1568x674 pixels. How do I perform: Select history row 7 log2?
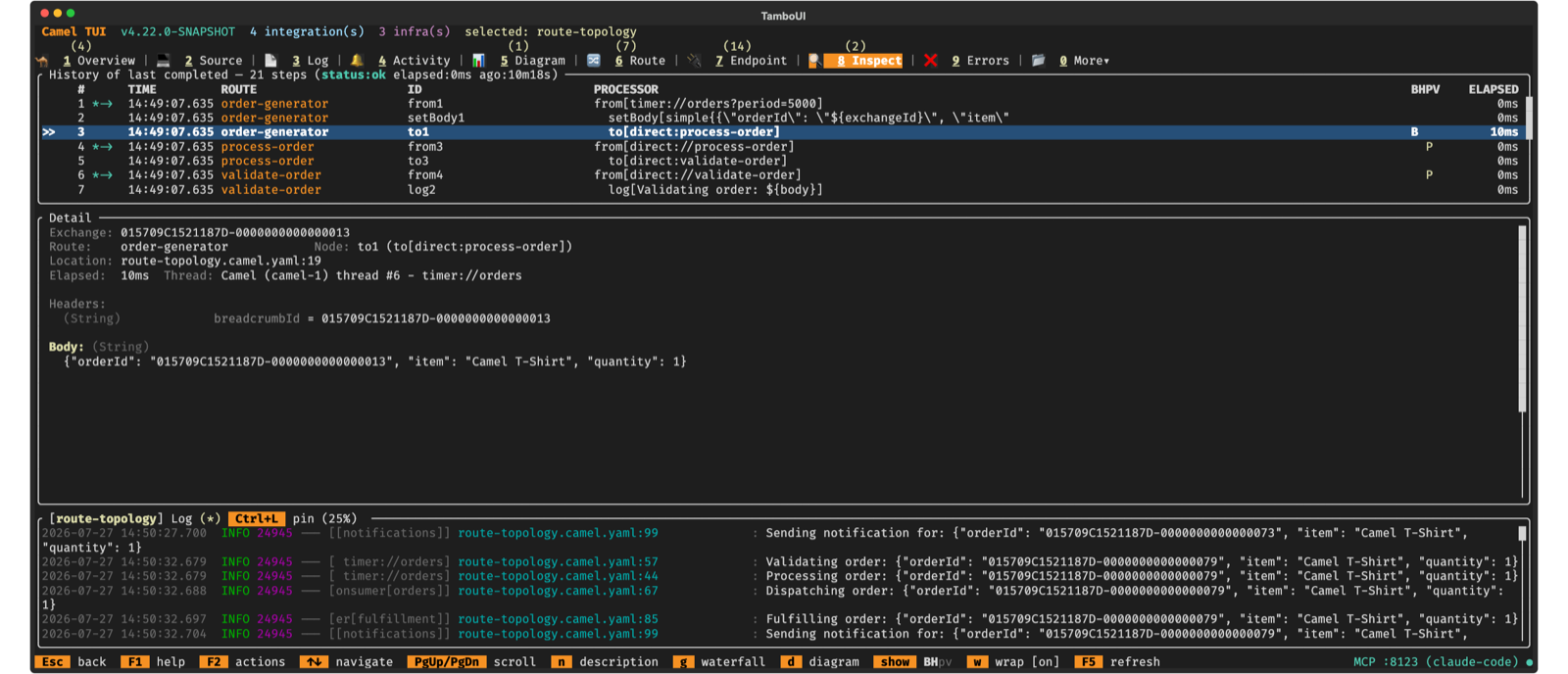pos(784,190)
